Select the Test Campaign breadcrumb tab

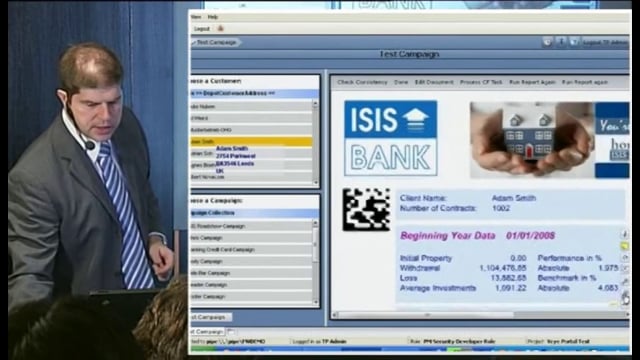point(216,42)
